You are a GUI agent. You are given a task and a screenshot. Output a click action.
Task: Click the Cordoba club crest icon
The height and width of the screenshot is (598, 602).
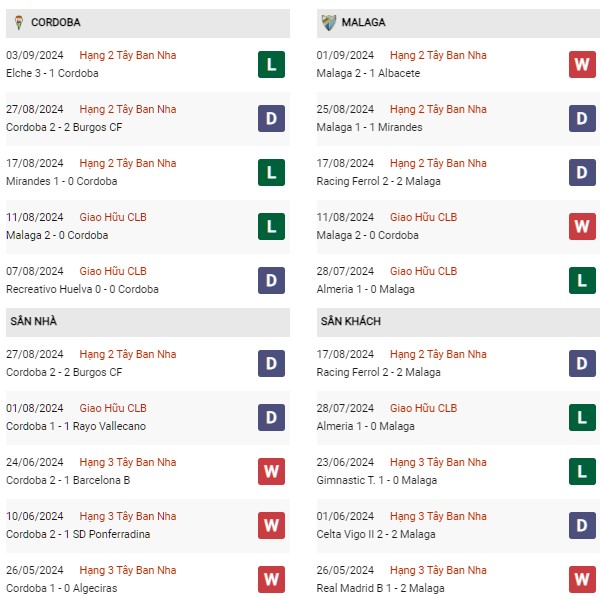click(x=18, y=23)
